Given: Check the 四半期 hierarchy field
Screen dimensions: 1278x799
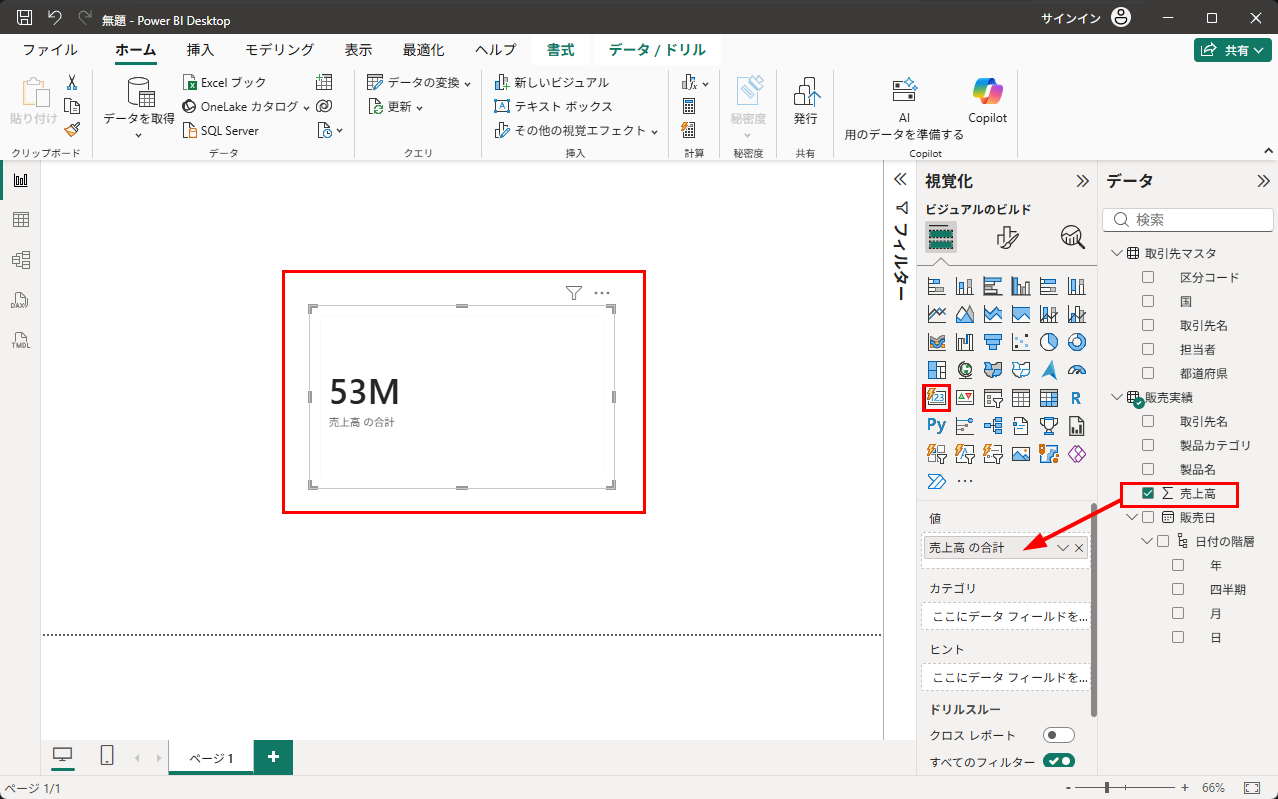Looking at the screenshot, I should (1178, 589).
